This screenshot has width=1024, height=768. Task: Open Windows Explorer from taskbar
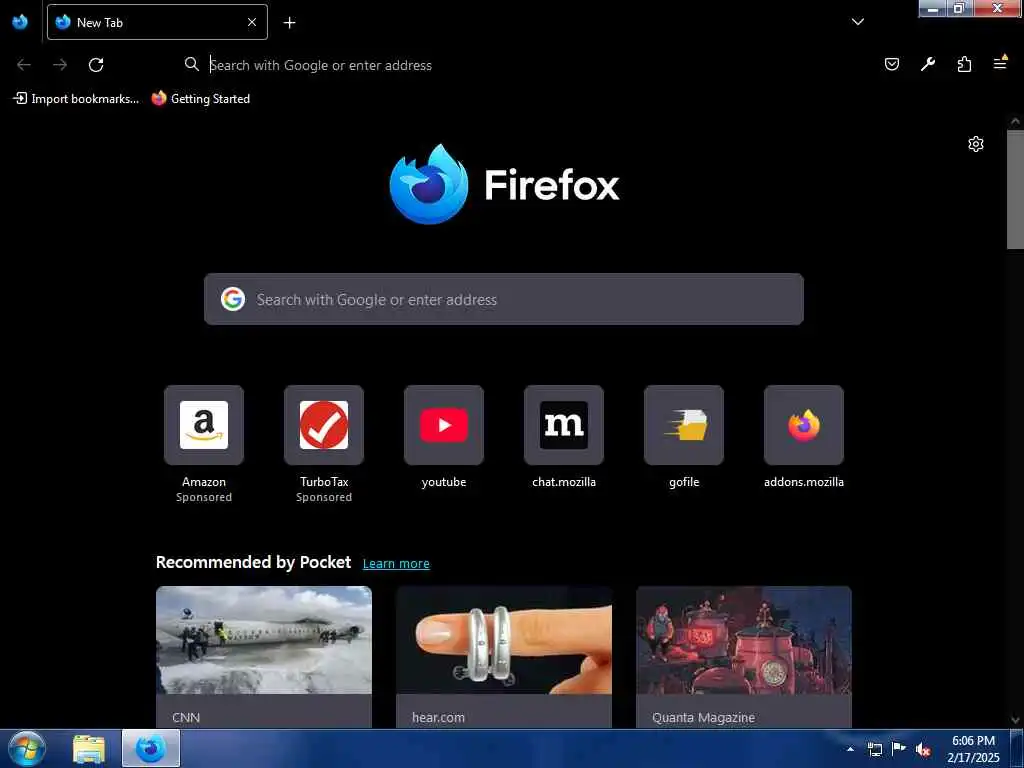[89, 749]
